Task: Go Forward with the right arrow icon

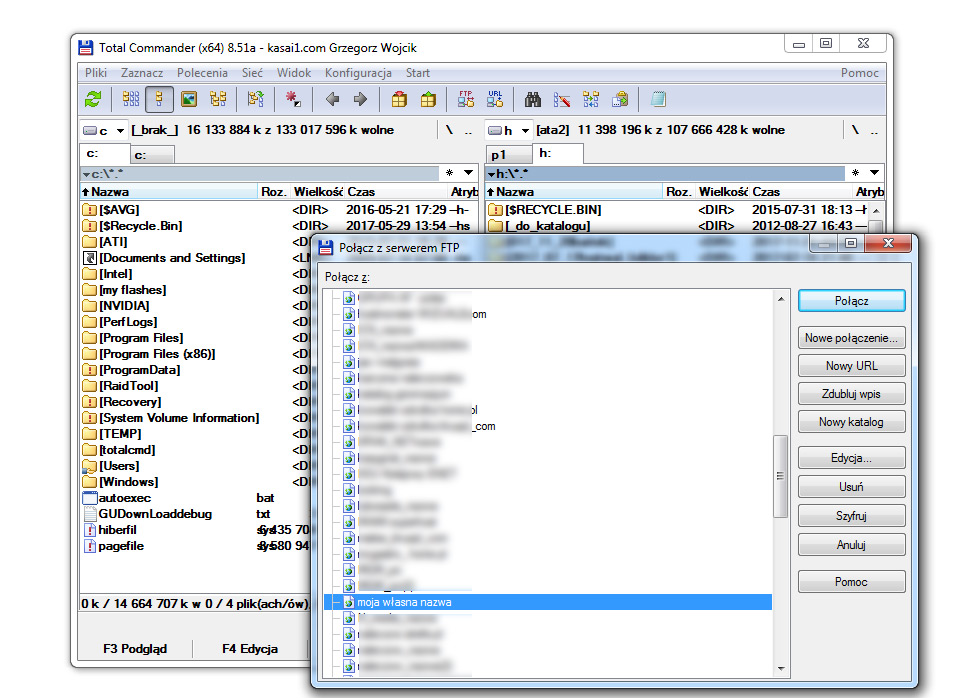Action: click(x=360, y=99)
